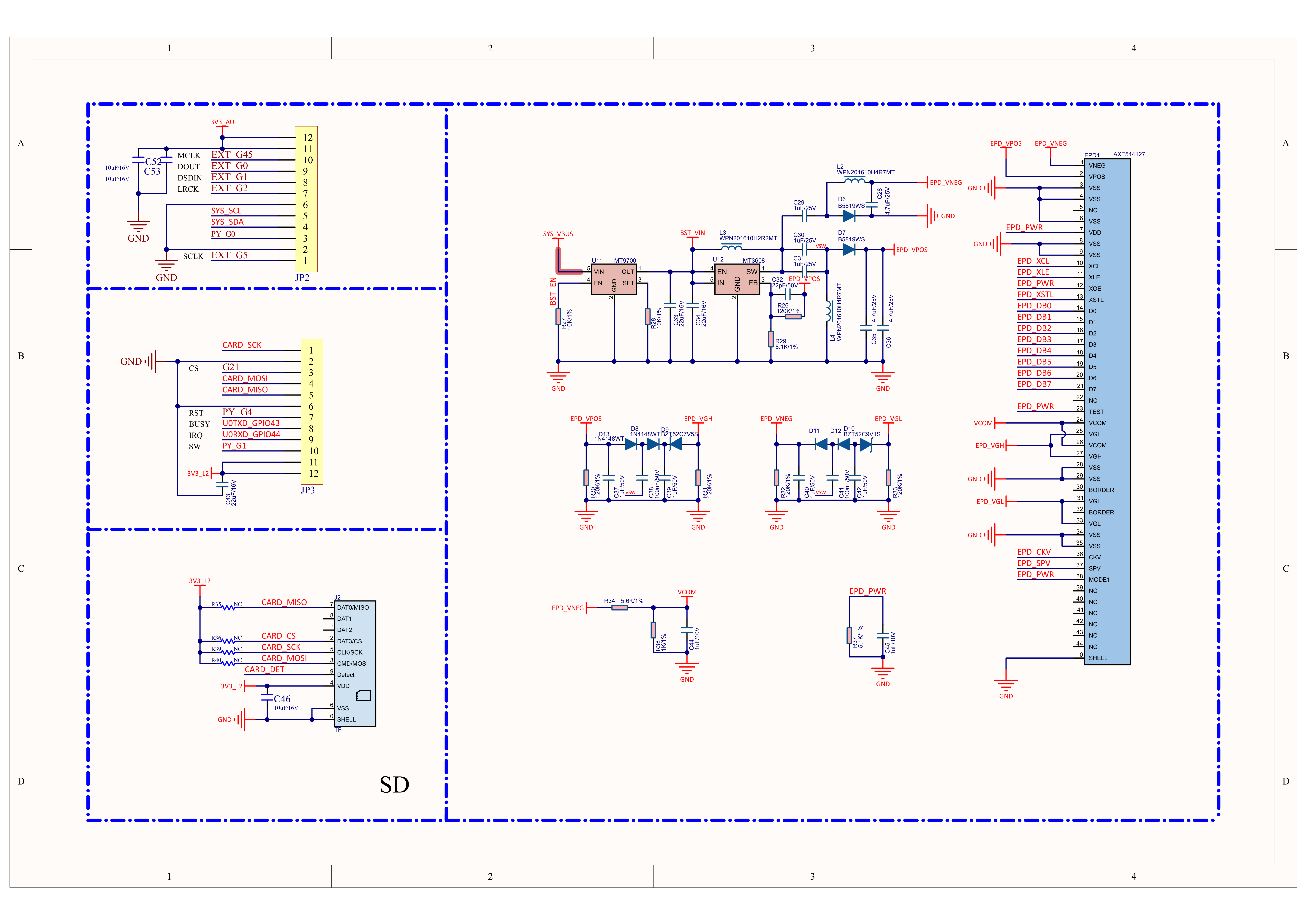Select the C46 capacitor symbol
The image size is (1307, 924).
pos(267,697)
